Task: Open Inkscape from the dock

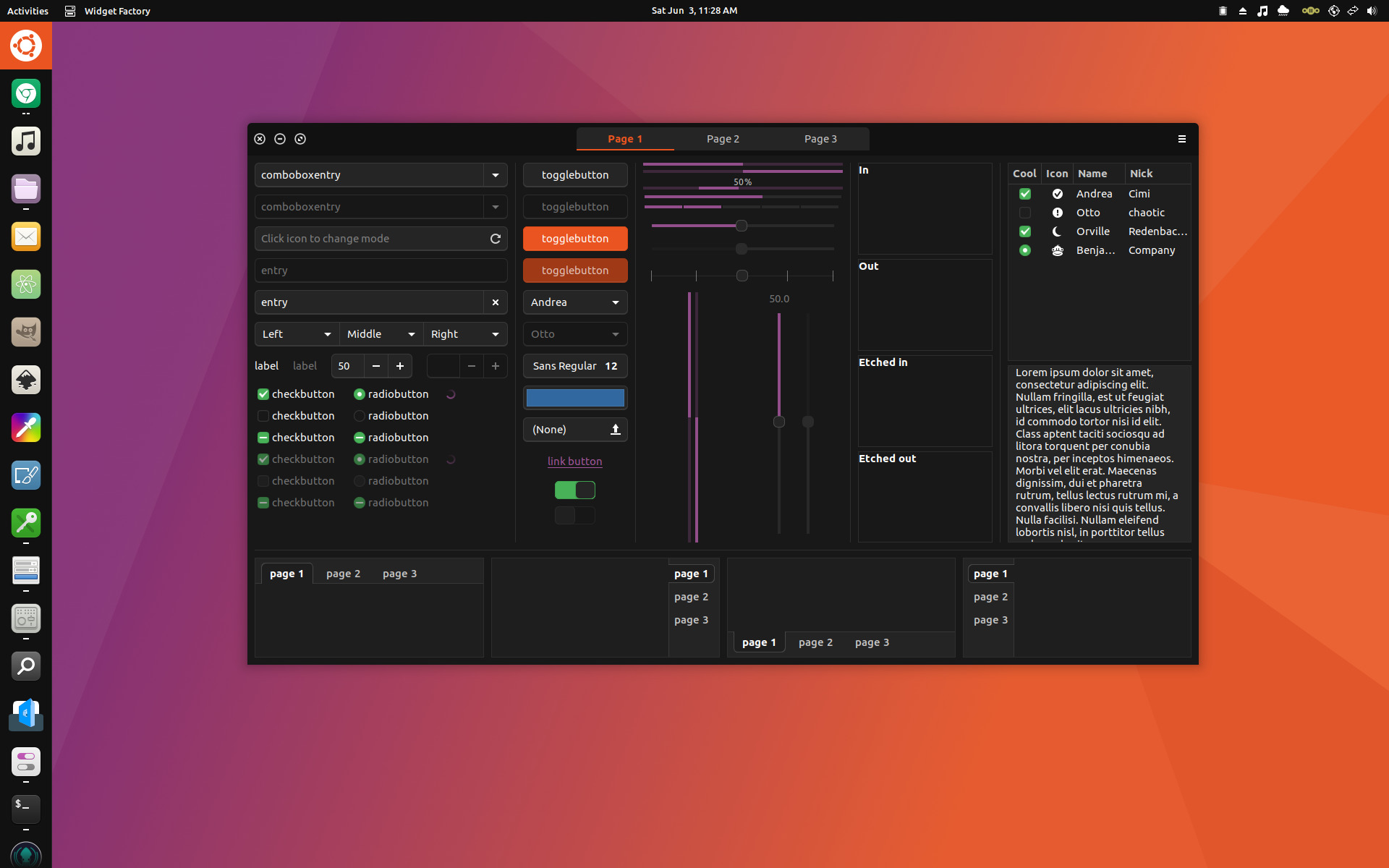Action: pos(26,380)
